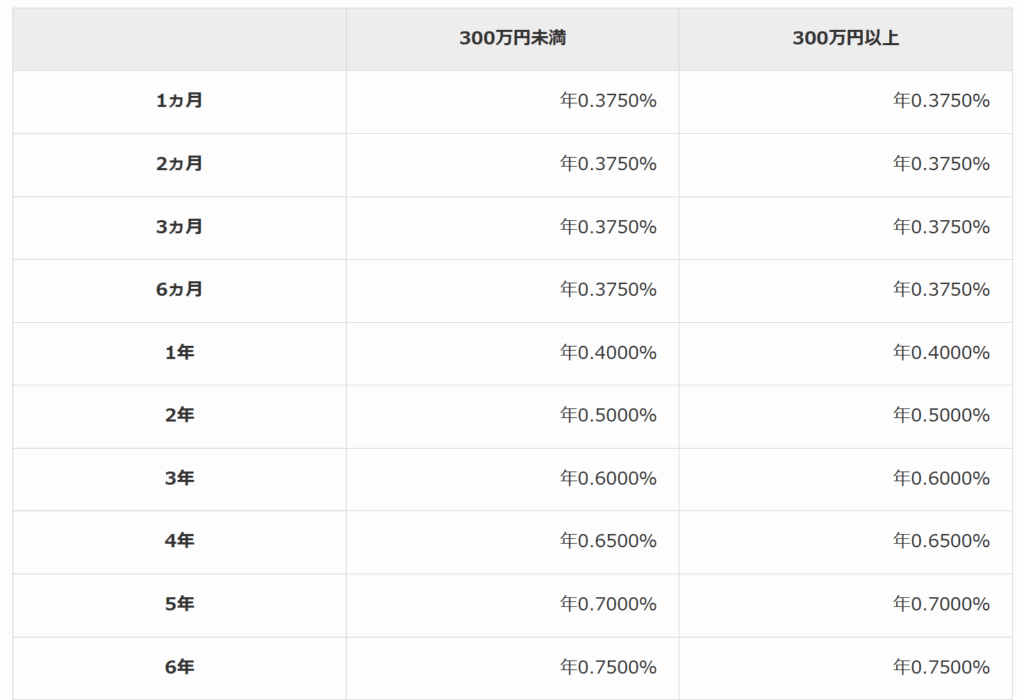Image resolution: width=1024 pixels, height=700 pixels.
Task: Select 4年 rate under 300万円以上
Action: click(941, 541)
